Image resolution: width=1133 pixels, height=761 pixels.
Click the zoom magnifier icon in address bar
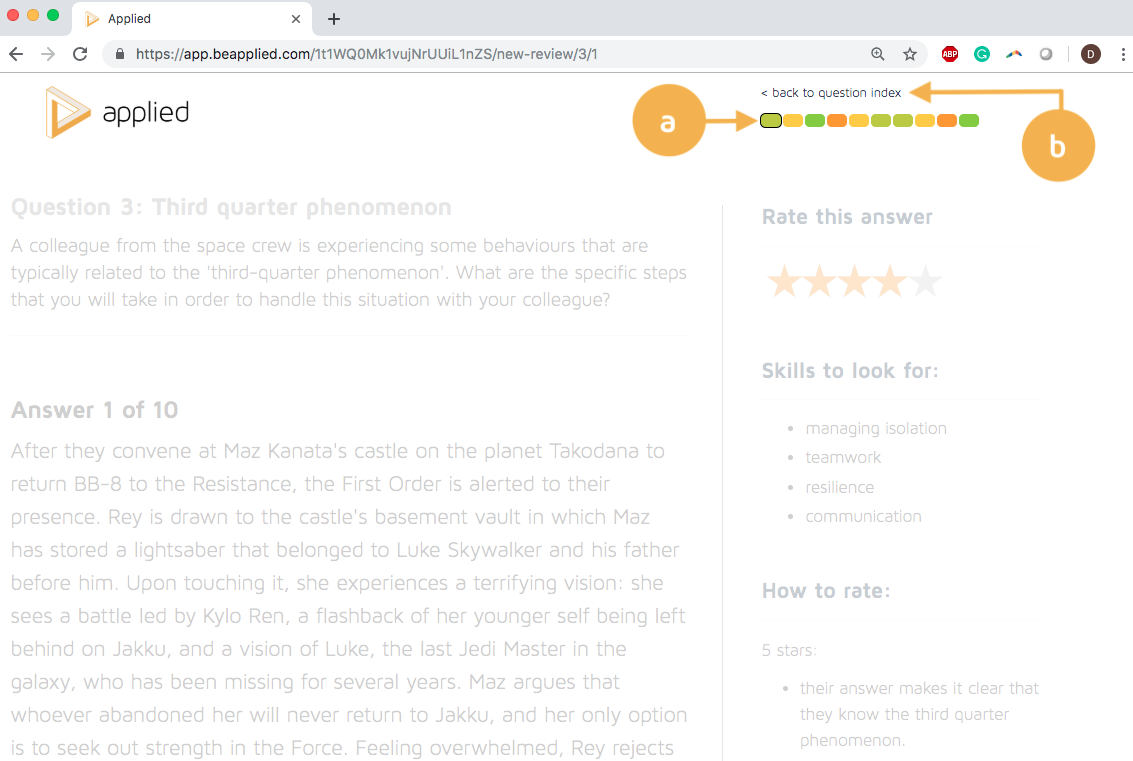coord(878,54)
